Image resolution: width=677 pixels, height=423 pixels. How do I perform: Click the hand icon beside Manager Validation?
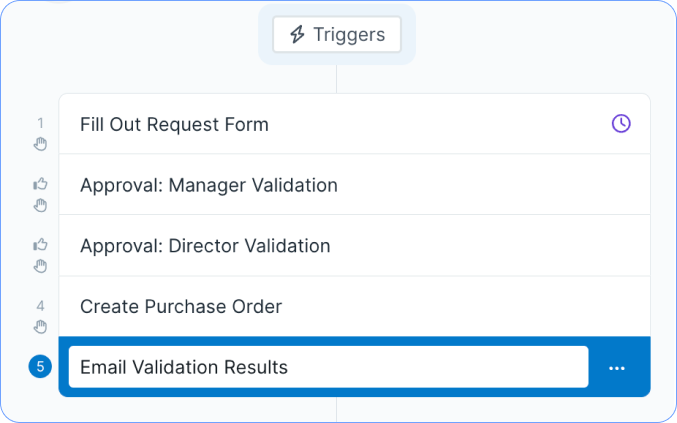pyautogui.click(x=40, y=205)
